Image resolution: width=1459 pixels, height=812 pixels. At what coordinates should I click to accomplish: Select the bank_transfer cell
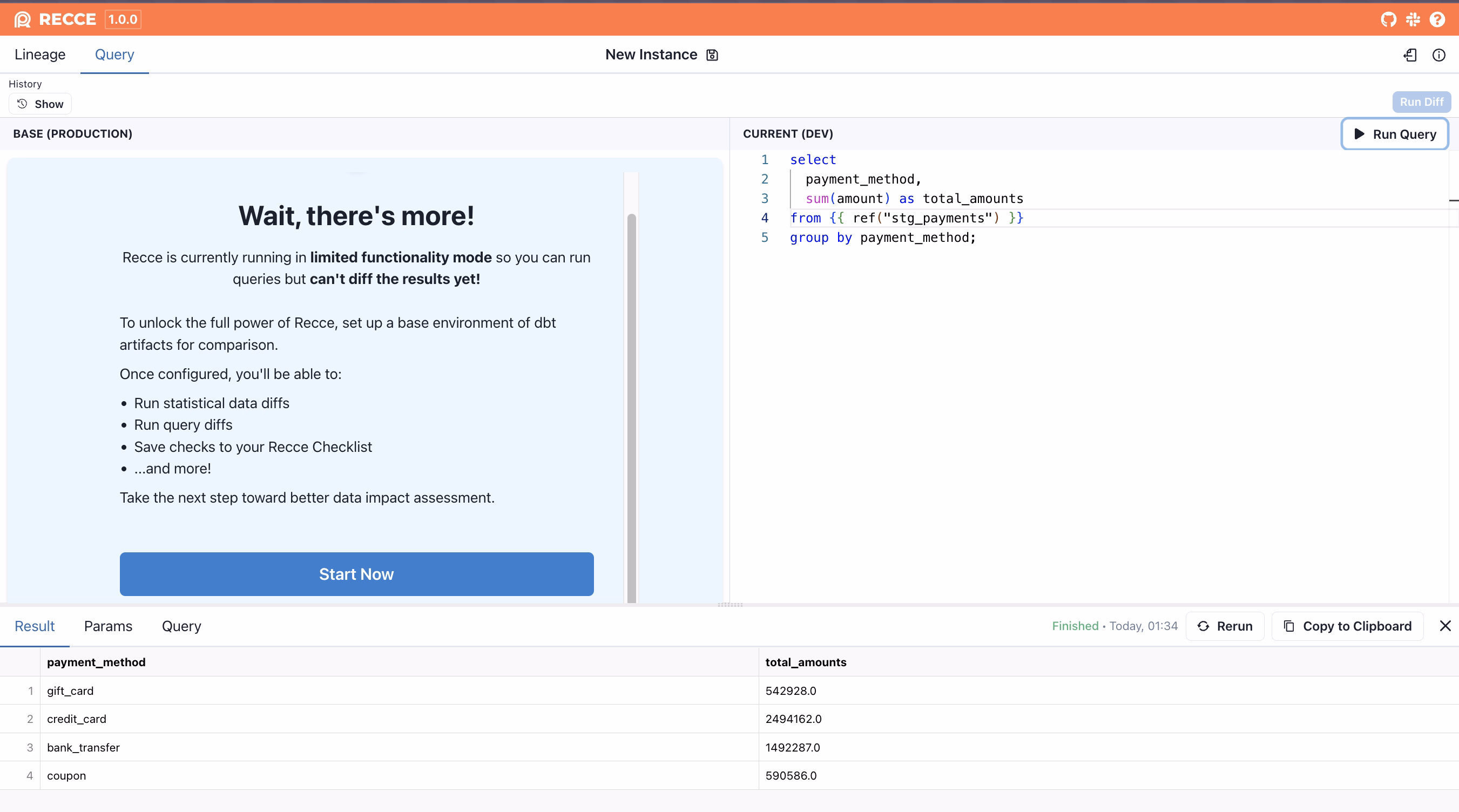point(398,747)
